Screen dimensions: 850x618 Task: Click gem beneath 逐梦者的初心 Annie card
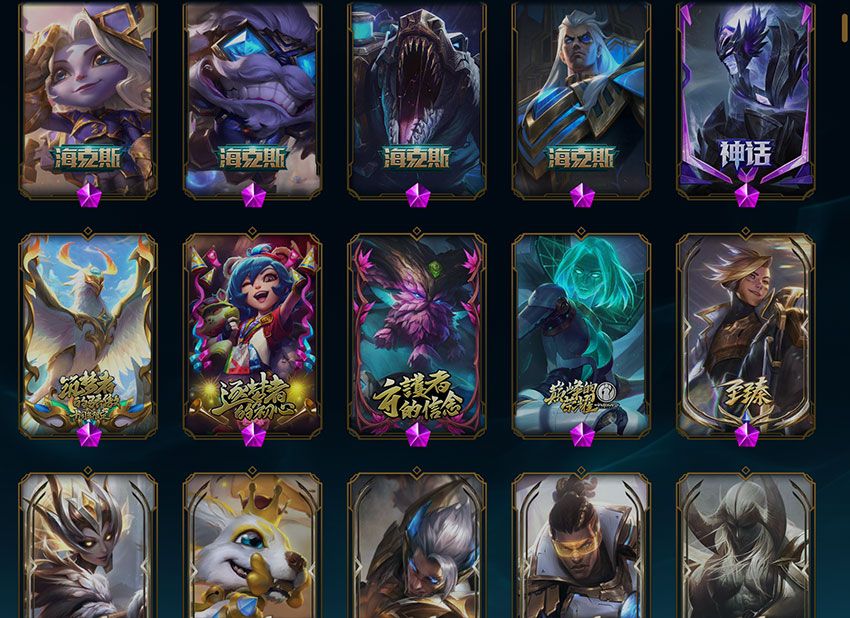pos(253,435)
